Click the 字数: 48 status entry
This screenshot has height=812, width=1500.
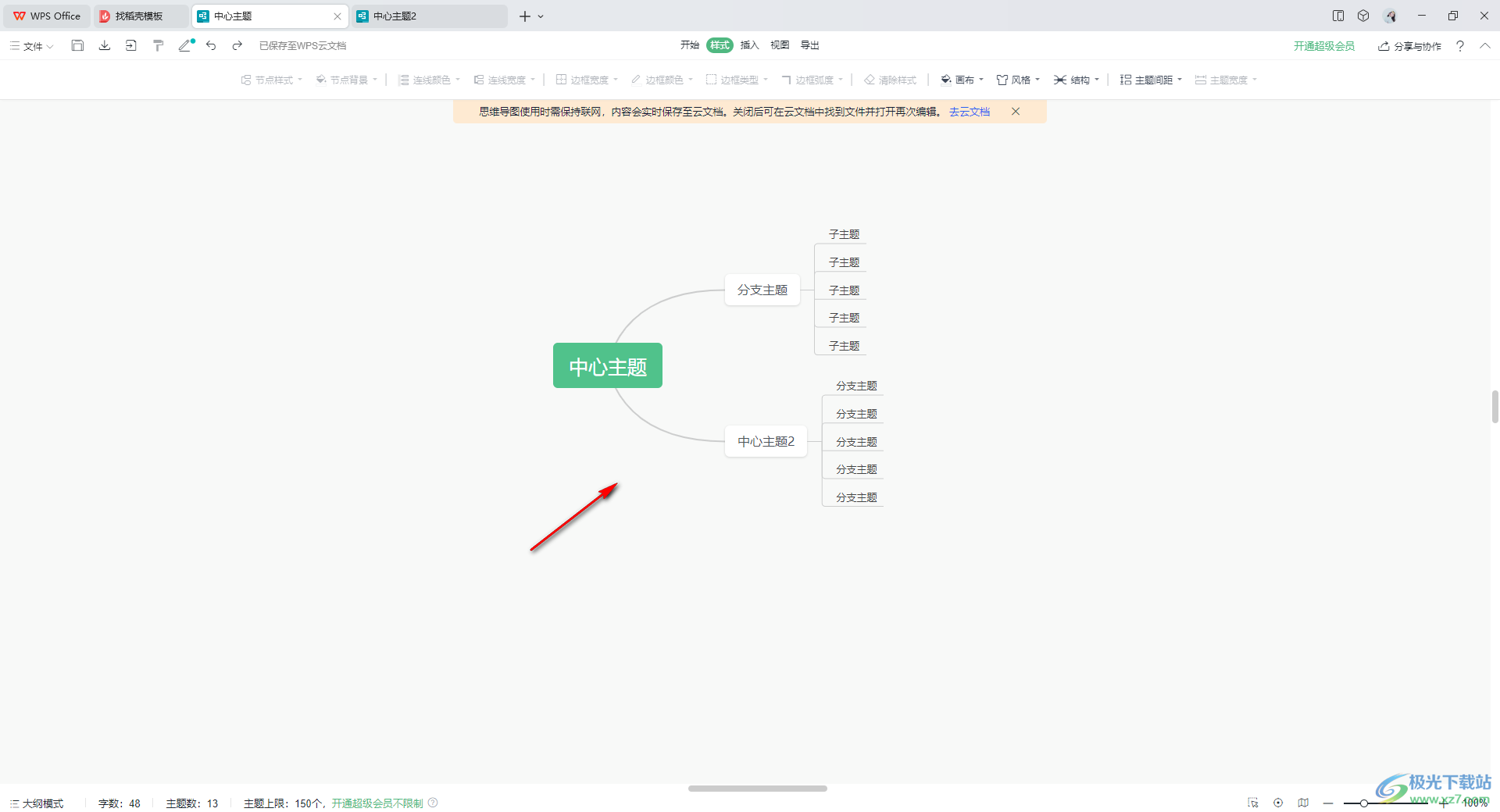coord(120,803)
